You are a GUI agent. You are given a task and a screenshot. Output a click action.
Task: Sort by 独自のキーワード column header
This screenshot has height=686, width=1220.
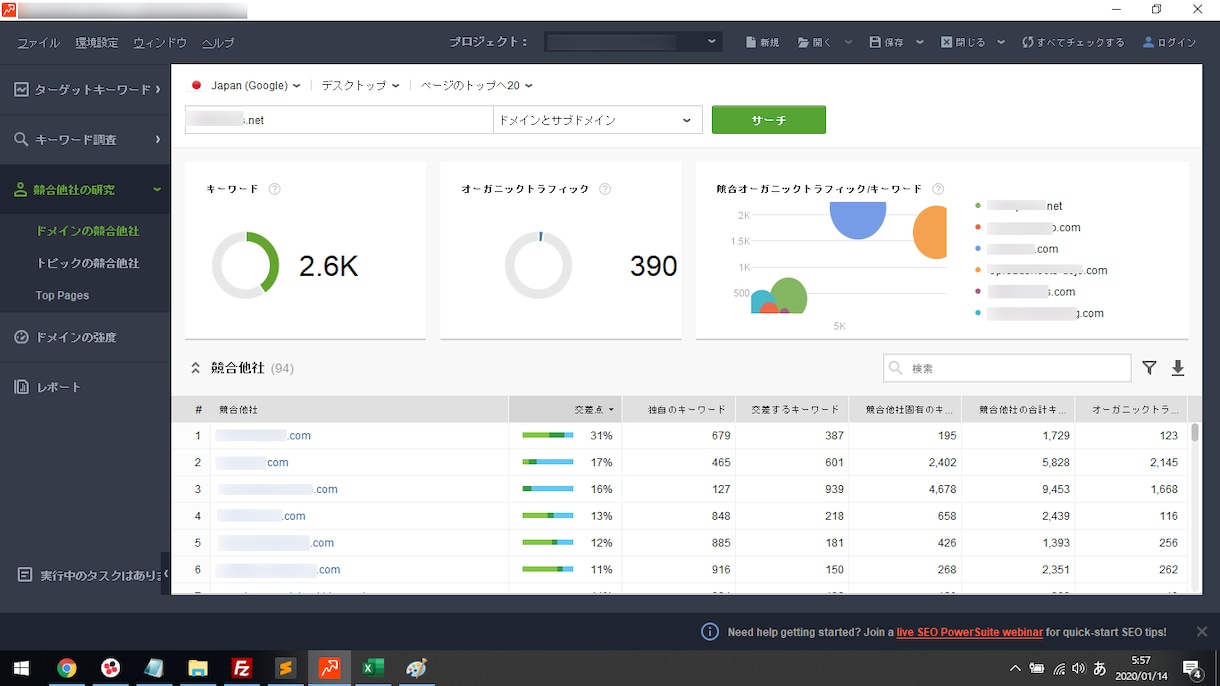point(679,409)
